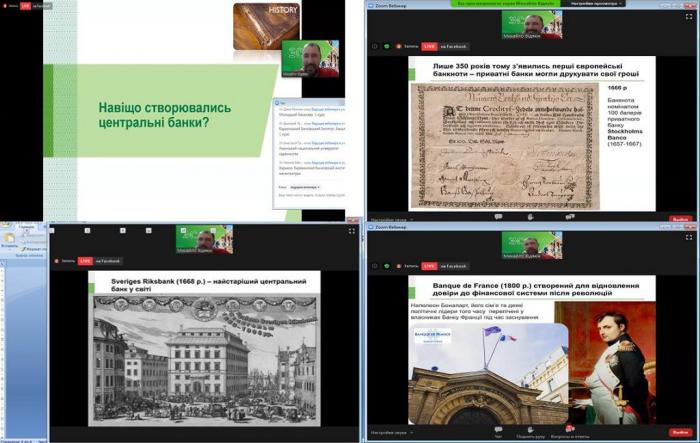Click speaker video above the Sveriges Riksbank slide
Viewport: 700px width, 443px height.
(204, 239)
